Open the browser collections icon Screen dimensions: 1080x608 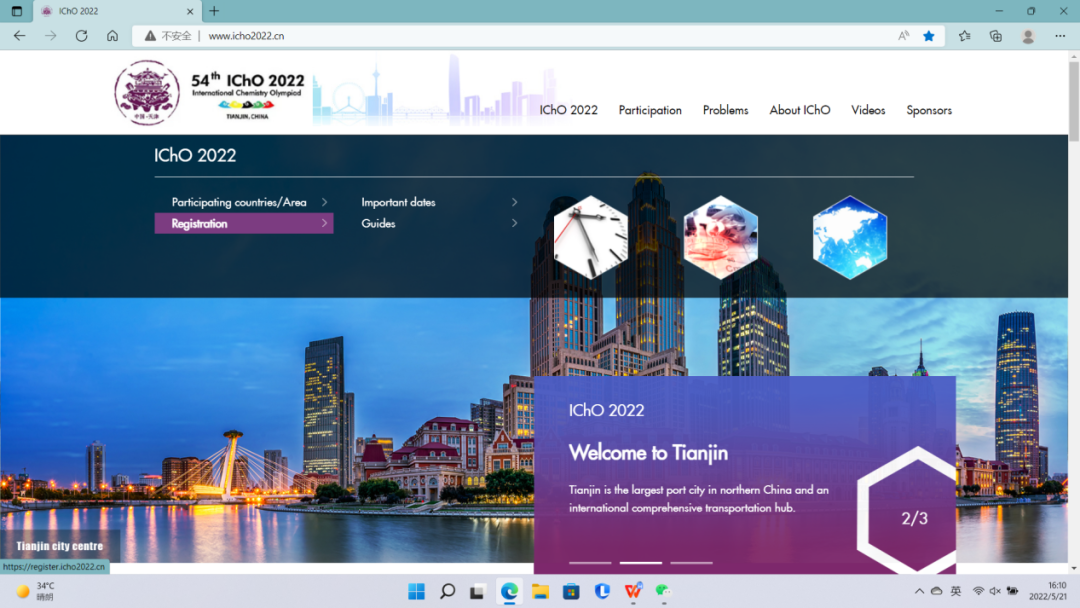[x=995, y=36]
